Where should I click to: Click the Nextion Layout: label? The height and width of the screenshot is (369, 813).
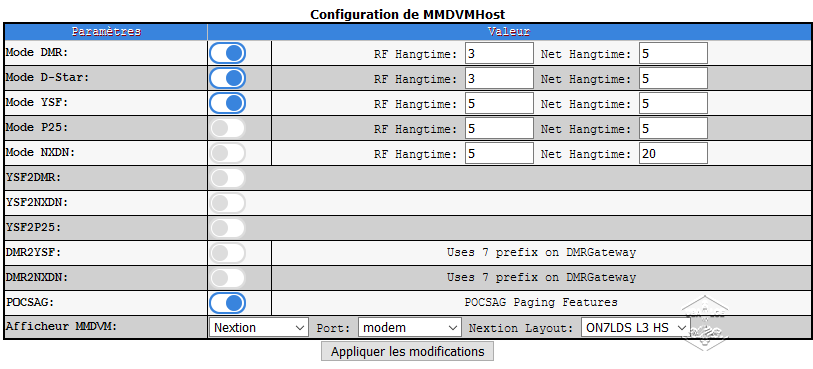[521, 328]
